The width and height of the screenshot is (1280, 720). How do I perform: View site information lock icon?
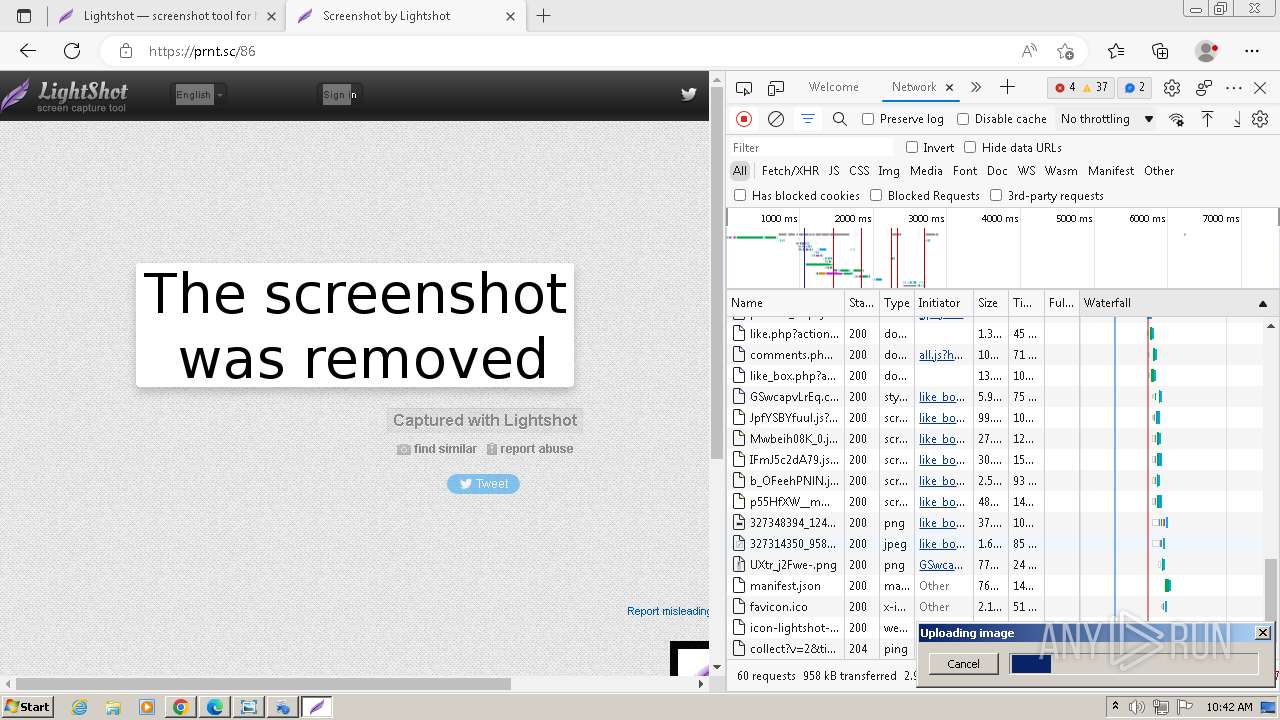pos(125,51)
